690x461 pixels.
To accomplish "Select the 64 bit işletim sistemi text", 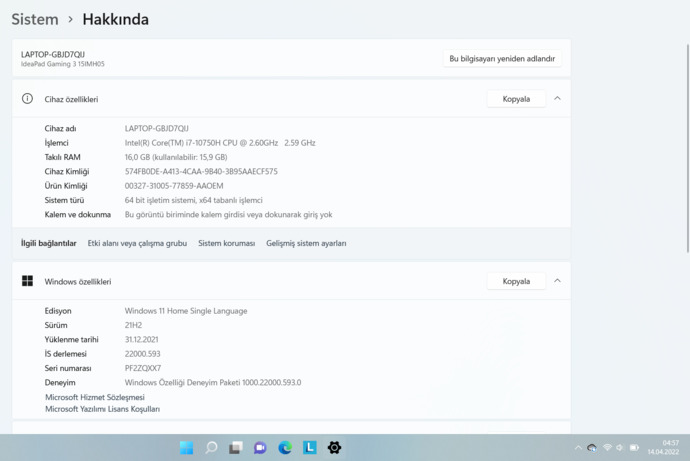I will click(194, 200).
